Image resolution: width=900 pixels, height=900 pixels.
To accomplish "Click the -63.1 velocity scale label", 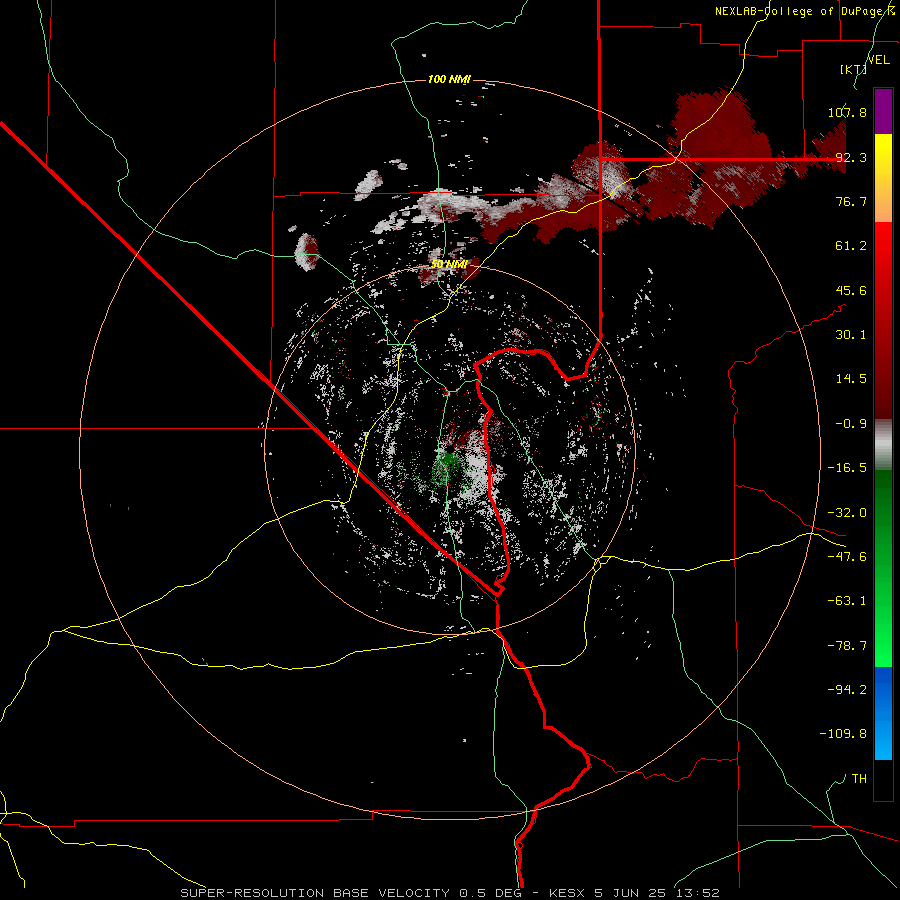I will tap(847, 601).
